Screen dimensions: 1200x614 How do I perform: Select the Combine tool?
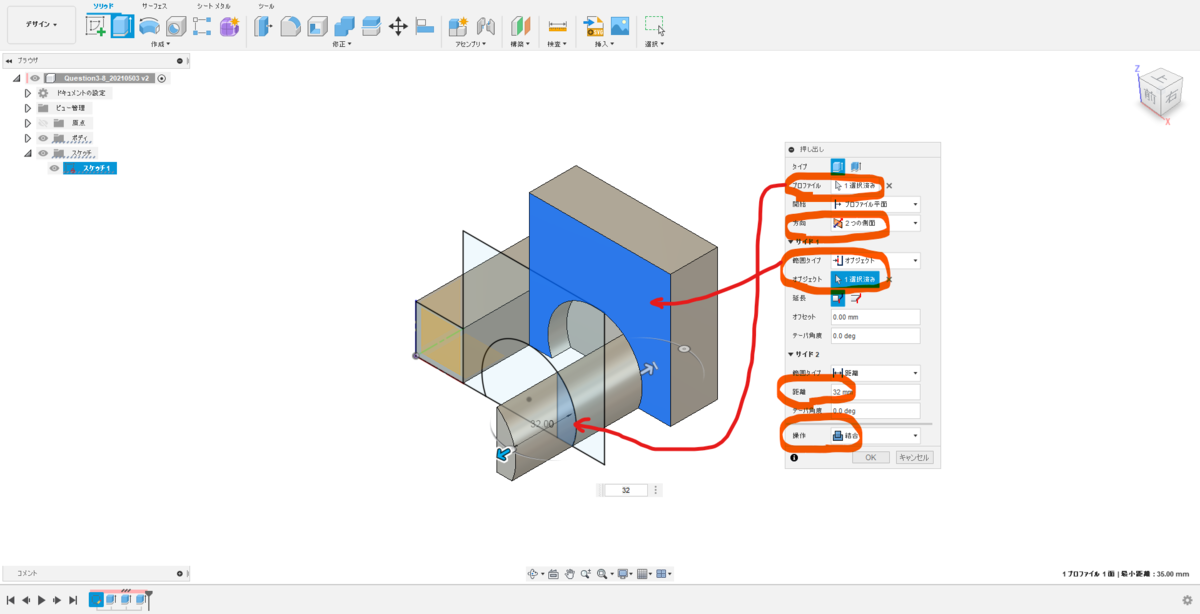coord(344,26)
